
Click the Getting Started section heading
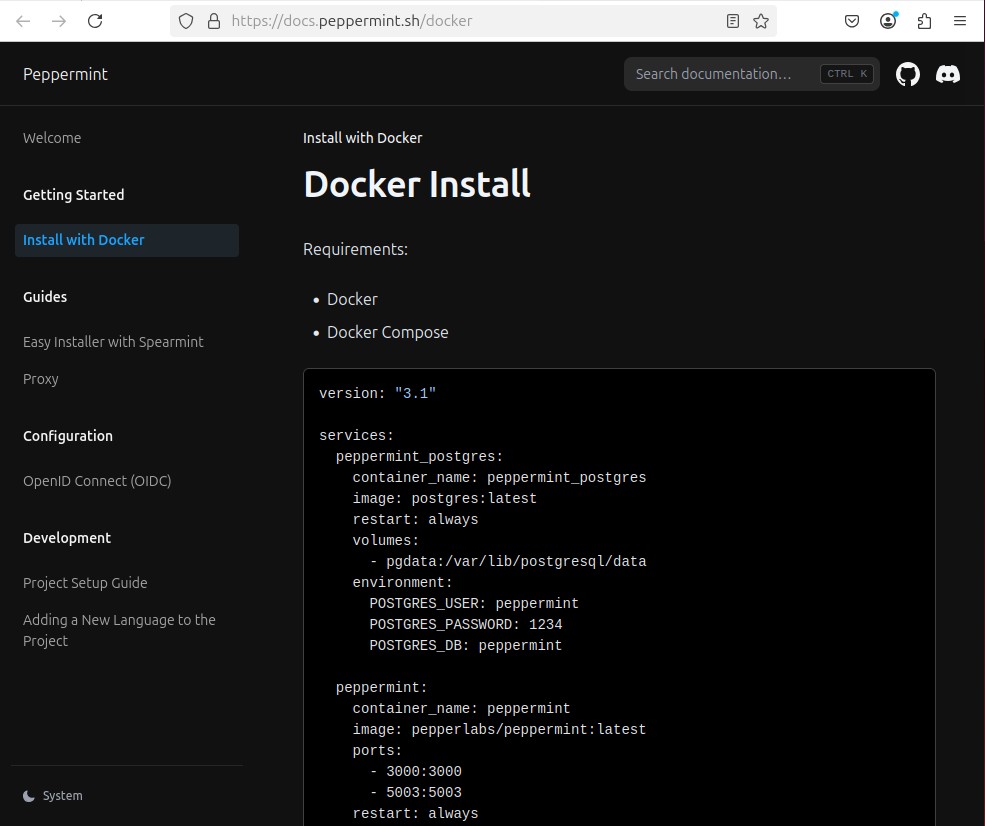(73, 195)
